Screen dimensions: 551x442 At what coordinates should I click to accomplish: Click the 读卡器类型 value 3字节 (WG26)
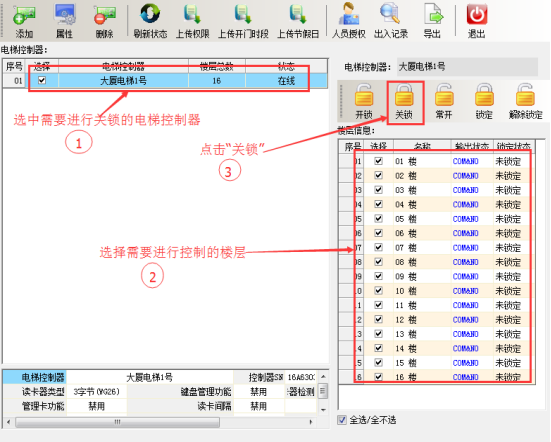click(x=97, y=391)
